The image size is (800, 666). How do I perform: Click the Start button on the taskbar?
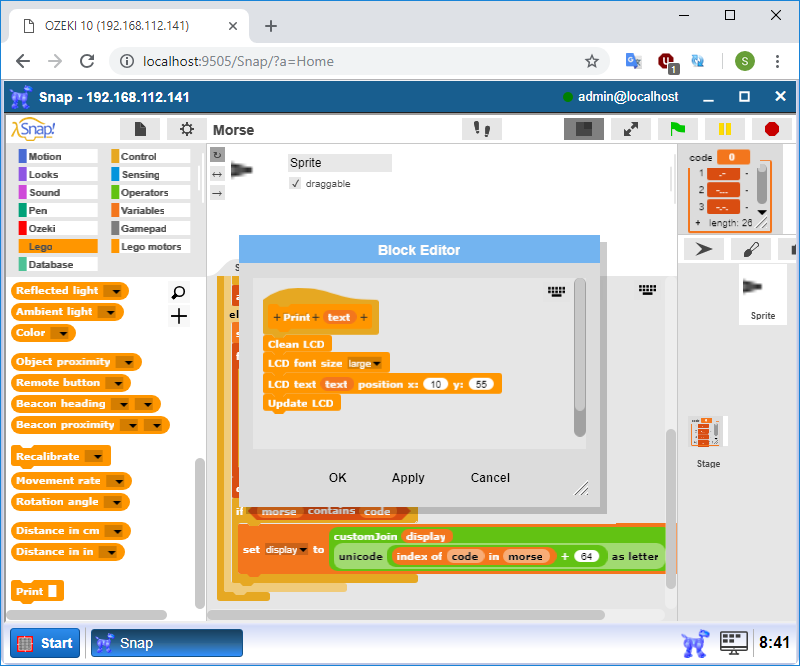tap(45, 643)
